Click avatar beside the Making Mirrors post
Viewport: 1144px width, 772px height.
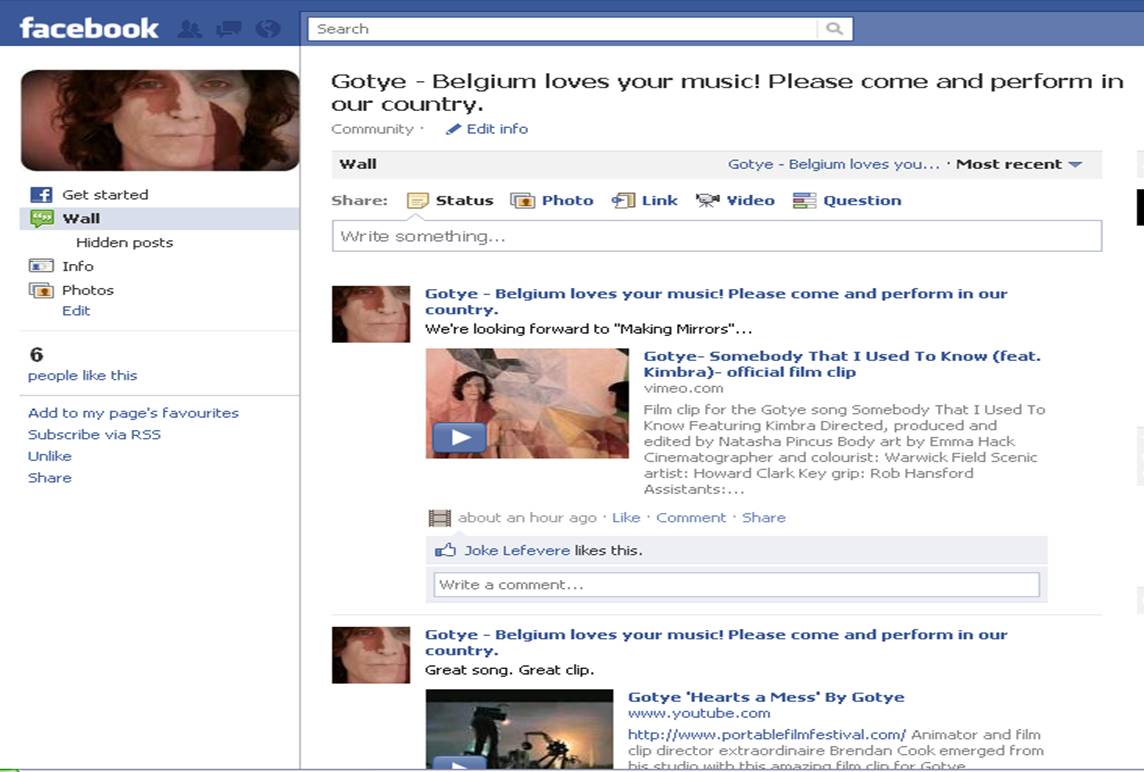coord(371,314)
